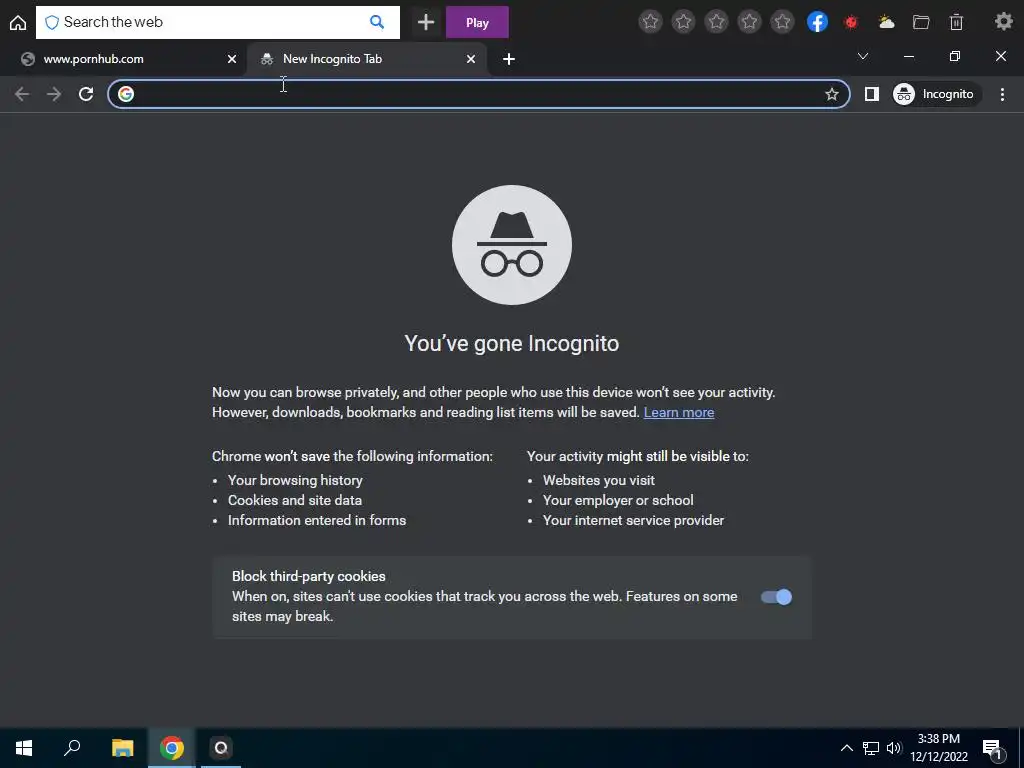Close the www.pornhub.com tab
This screenshot has height=768, width=1024.
pyautogui.click(x=232, y=59)
